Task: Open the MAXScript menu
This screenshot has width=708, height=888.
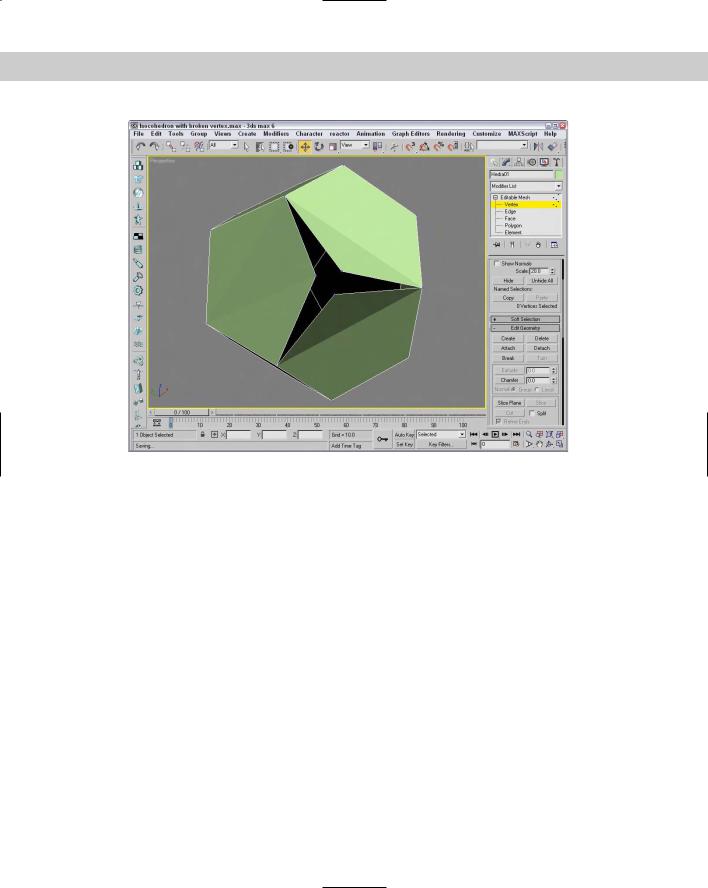Action: [522, 134]
